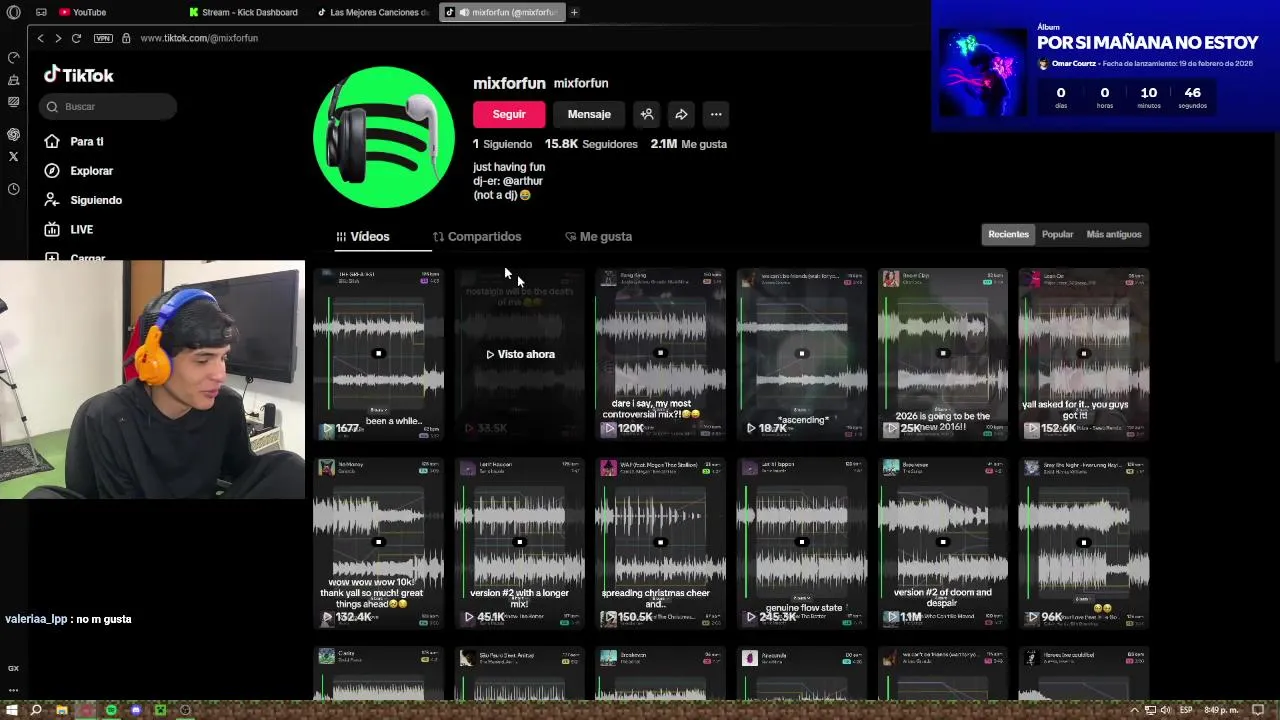Open Opera workspaces icon beside YouTube tab

41,12
